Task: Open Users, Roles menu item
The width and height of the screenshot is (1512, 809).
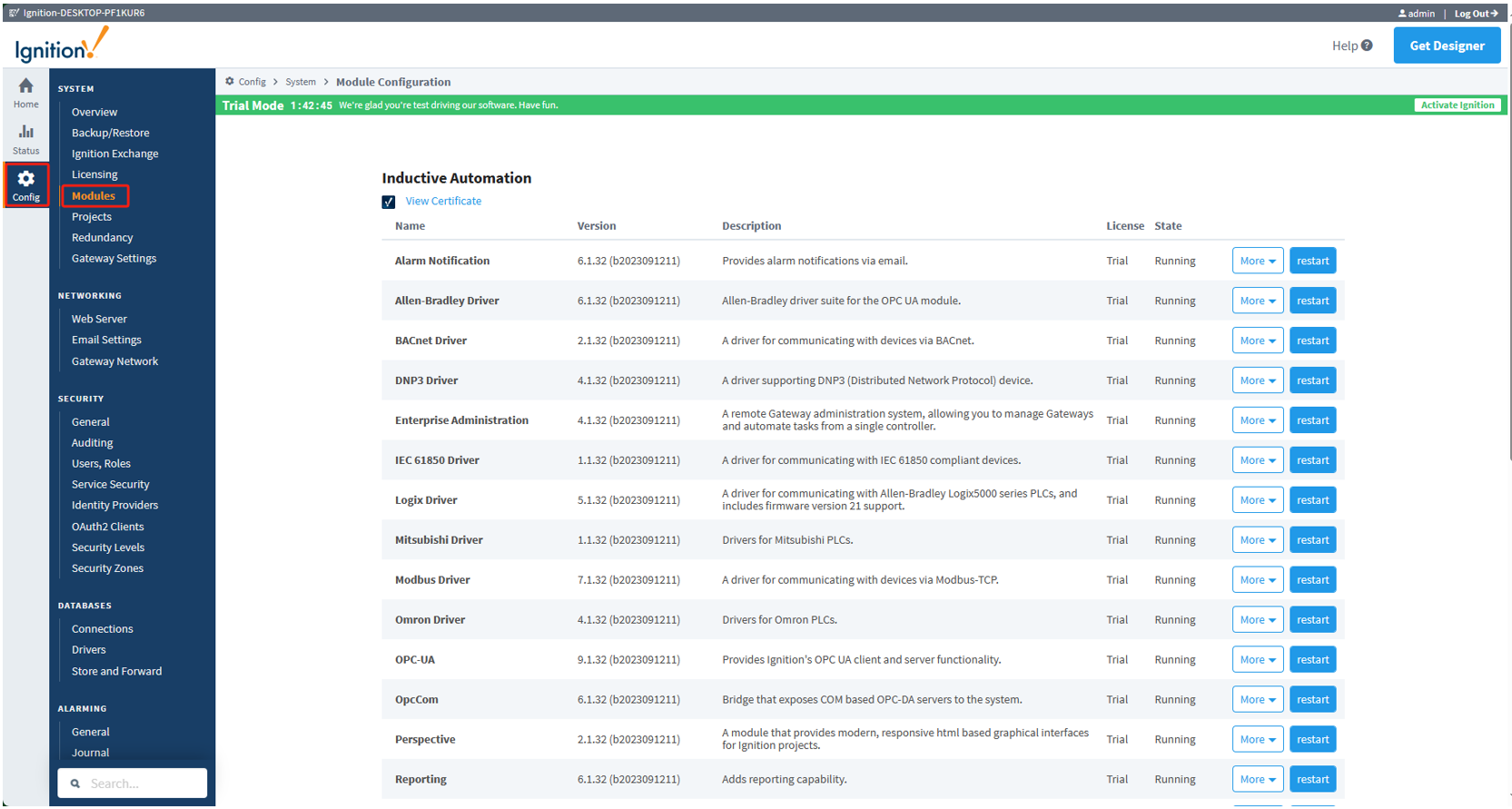Action: [101, 464]
